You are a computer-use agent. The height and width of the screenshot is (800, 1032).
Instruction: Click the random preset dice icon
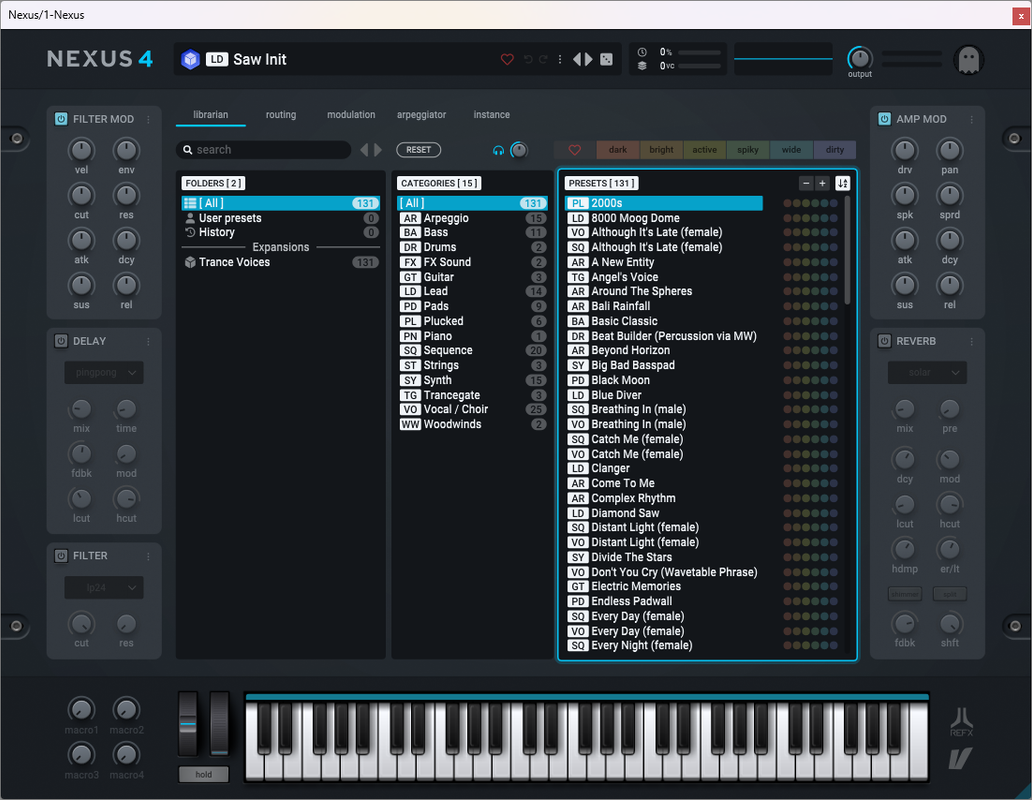[607, 59]
